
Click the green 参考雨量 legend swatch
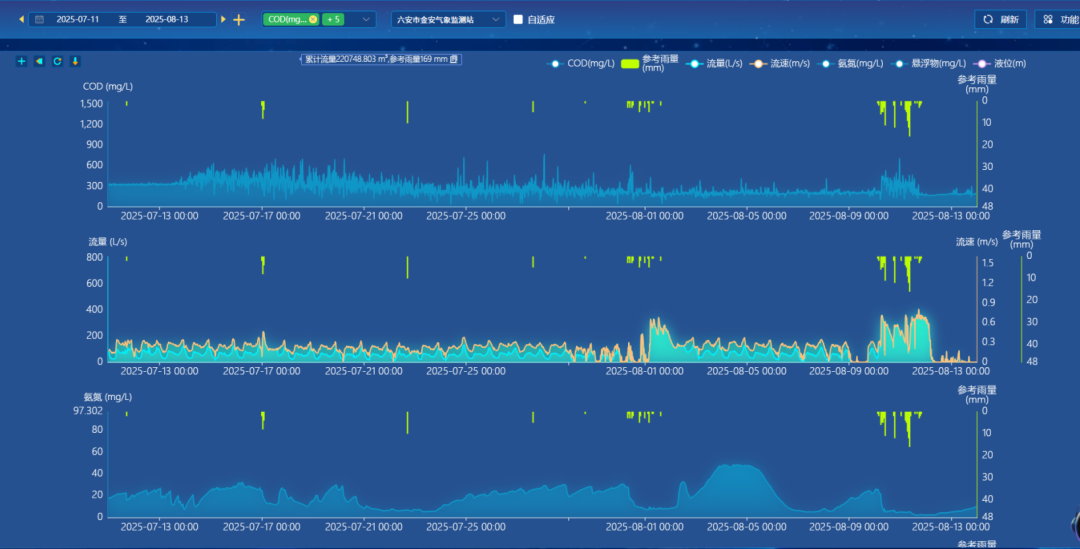pyautogui.click(x=630, y=64)
